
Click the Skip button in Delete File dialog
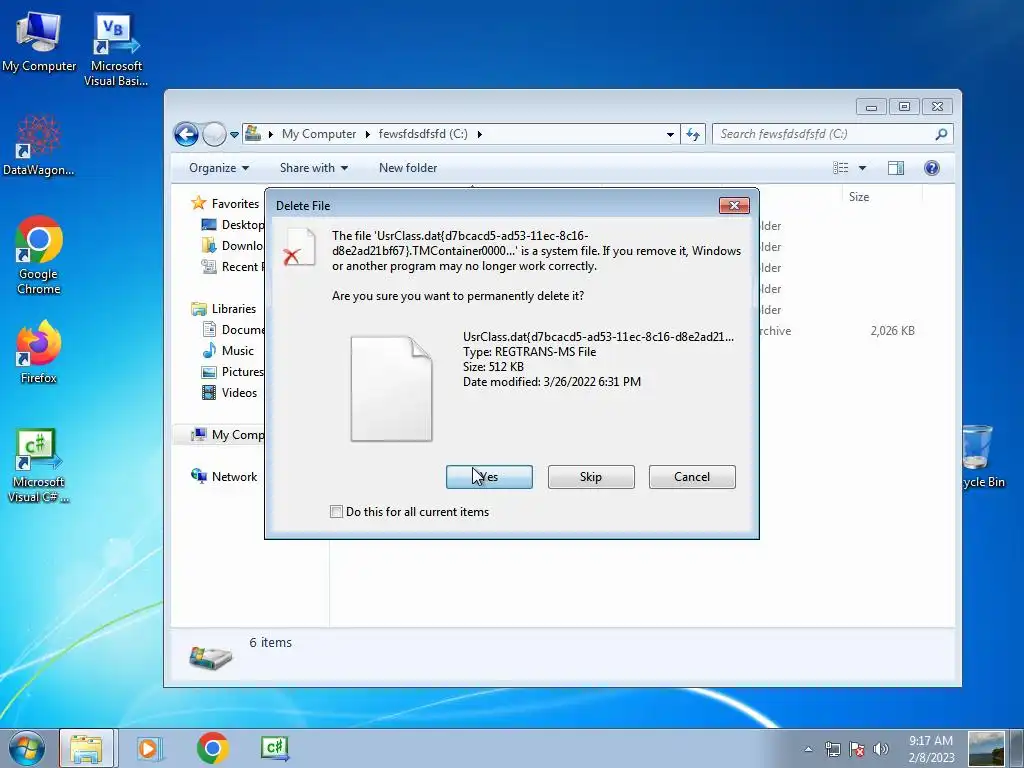[591, 477]
